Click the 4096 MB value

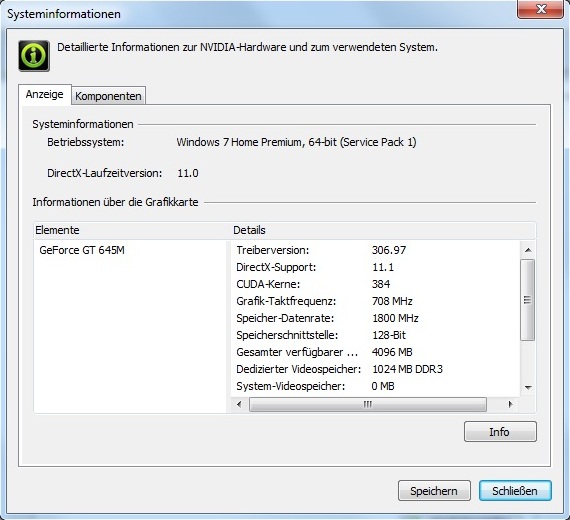click(392, 352)
